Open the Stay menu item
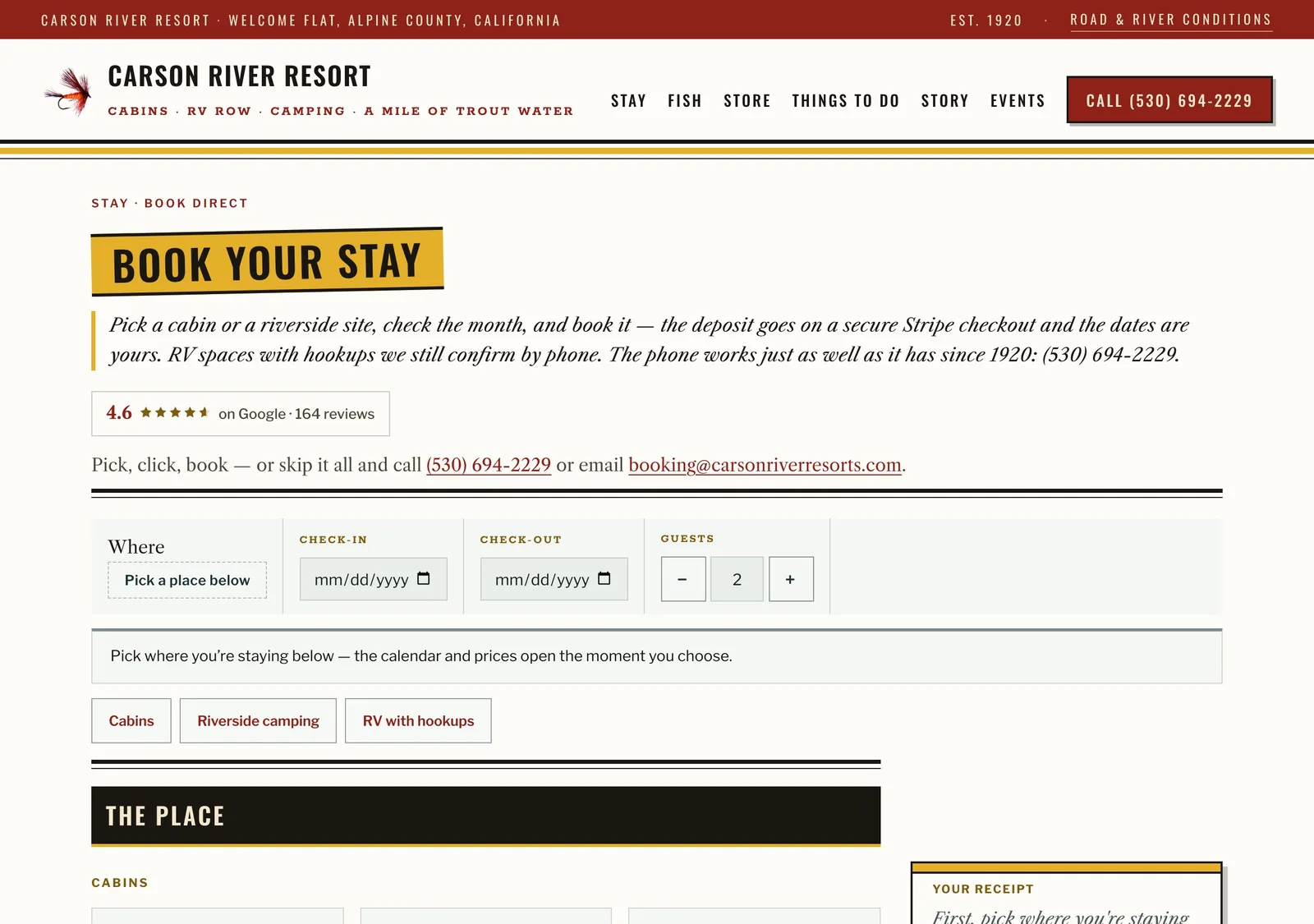This screenshot has height=924, width=1314. (x=628, y=100)
